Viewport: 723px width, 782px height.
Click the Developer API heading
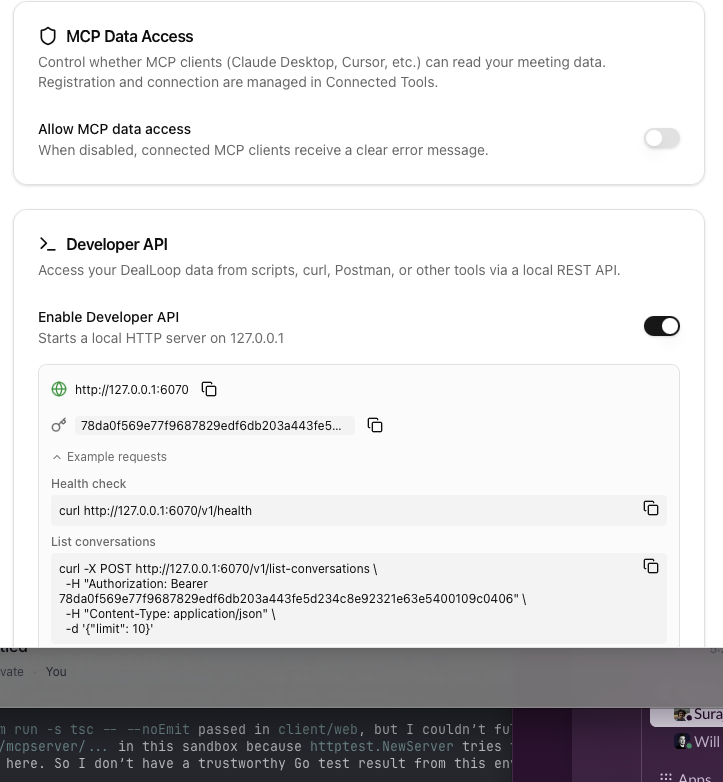[x=117, y=244]
